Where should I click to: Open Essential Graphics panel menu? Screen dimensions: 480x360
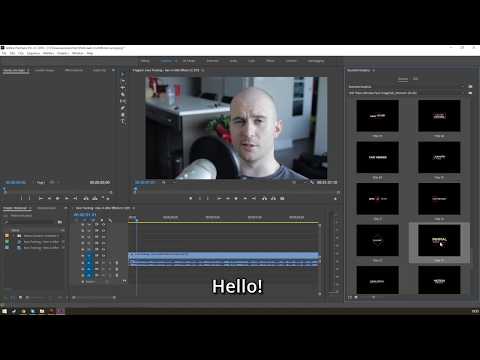pyautogui.click(x=374, y=70)
